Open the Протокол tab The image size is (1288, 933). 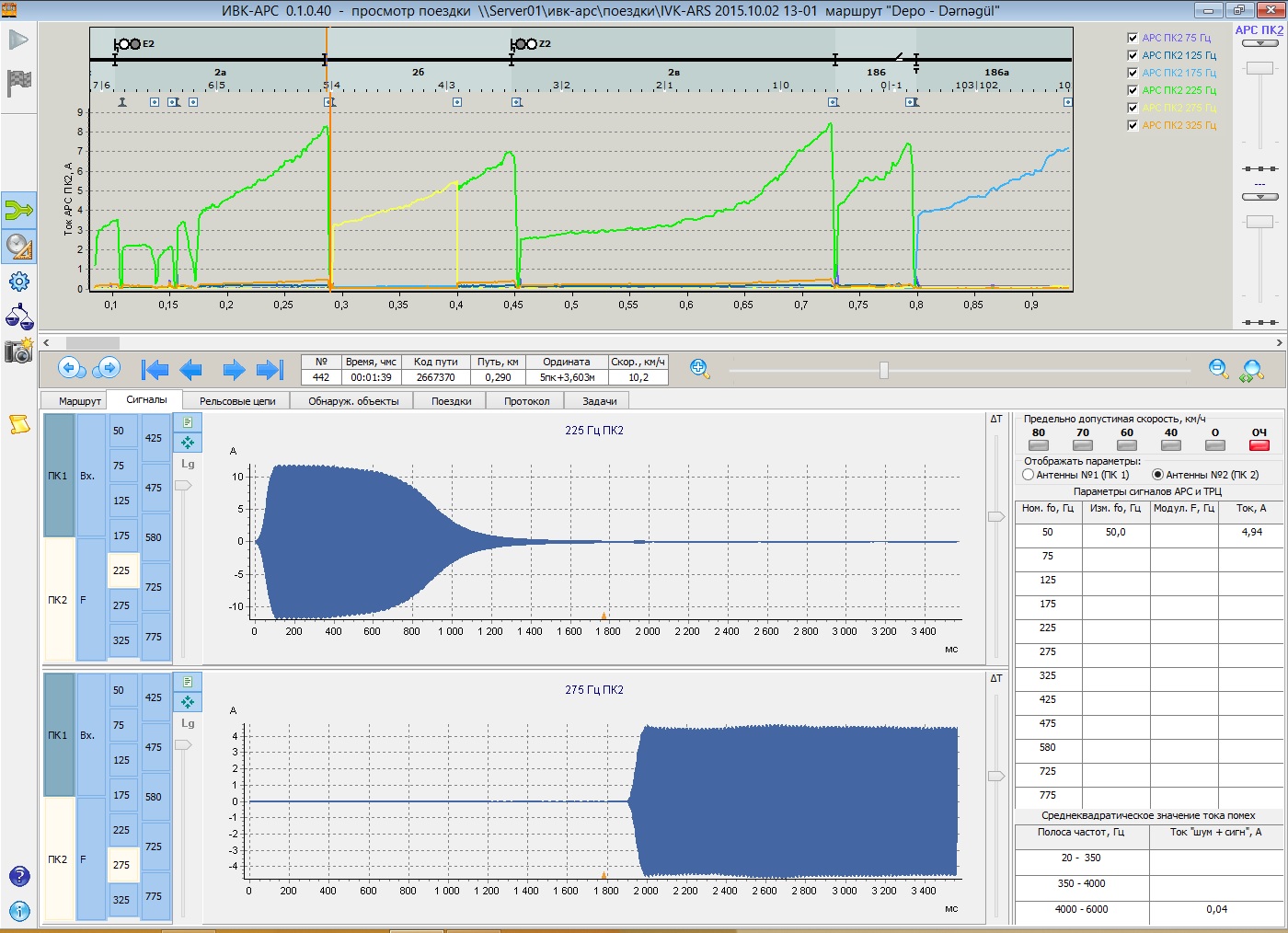click(x=526, y=401)
